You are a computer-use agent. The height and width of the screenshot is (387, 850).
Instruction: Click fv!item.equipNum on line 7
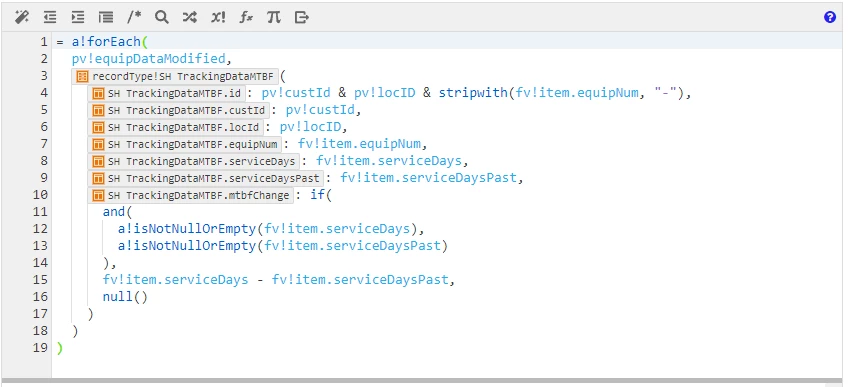pyautogui.click(x=359, y=144)
